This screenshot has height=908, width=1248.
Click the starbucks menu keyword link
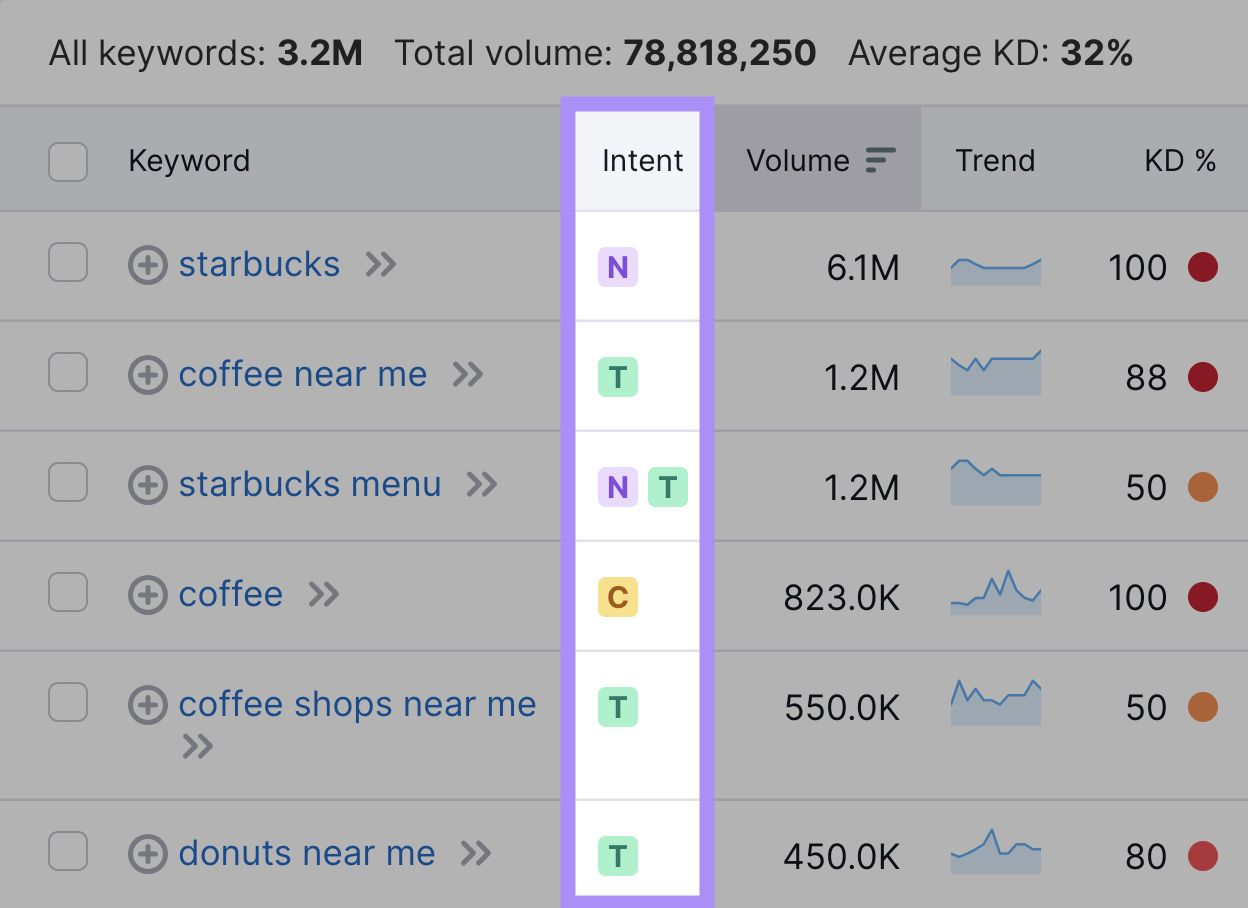pos(309,485)
